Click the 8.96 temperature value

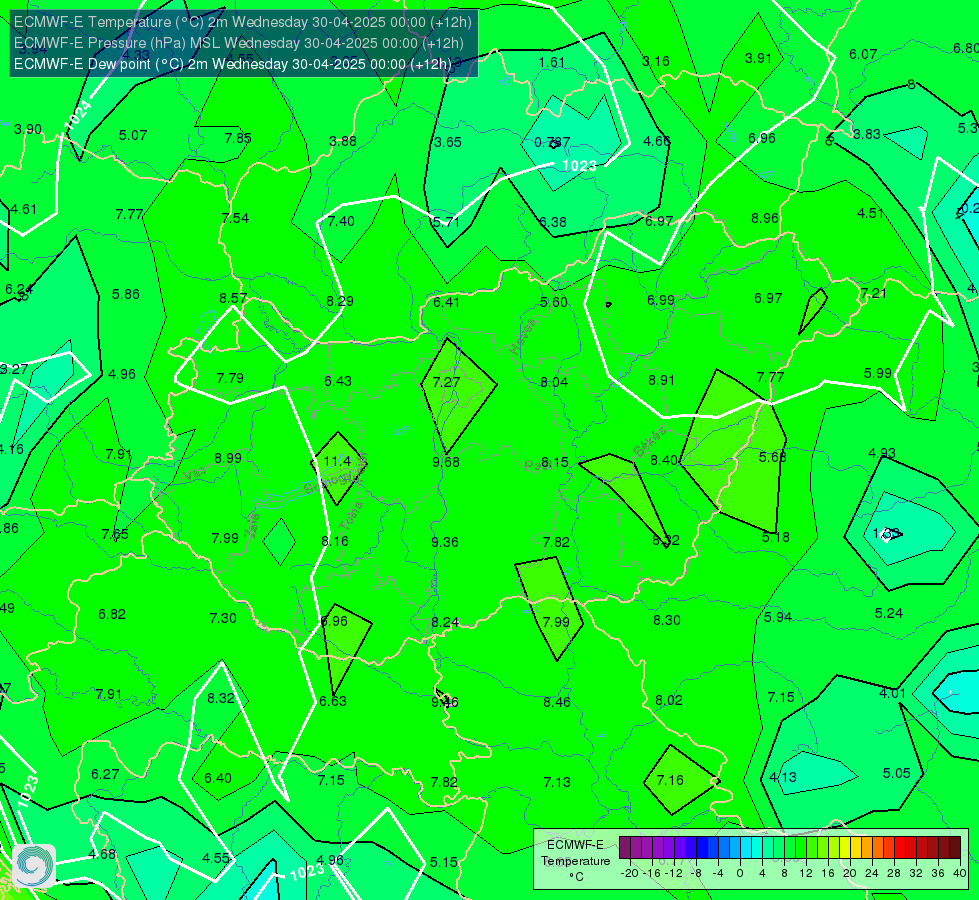[x=765, y=218]
